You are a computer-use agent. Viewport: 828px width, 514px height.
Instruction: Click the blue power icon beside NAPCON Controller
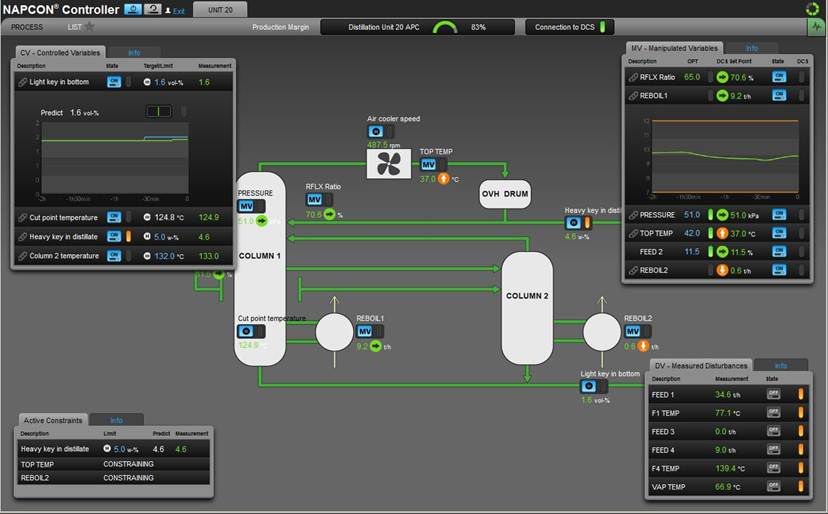pos(133,9)
